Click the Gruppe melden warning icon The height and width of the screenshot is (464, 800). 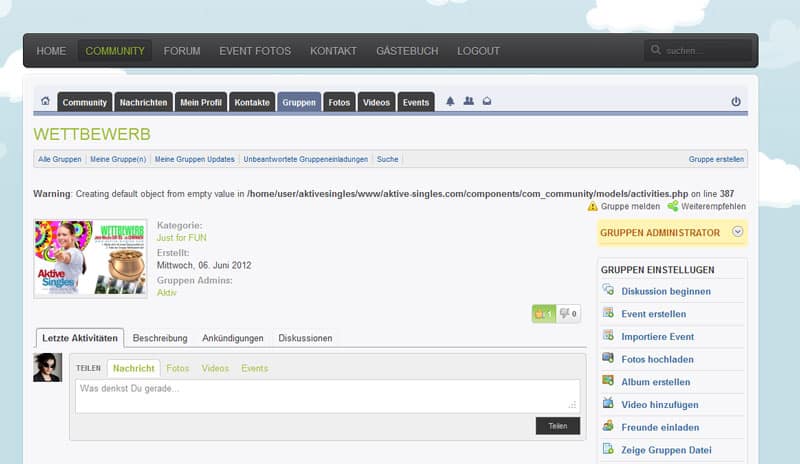pos(593,206)
